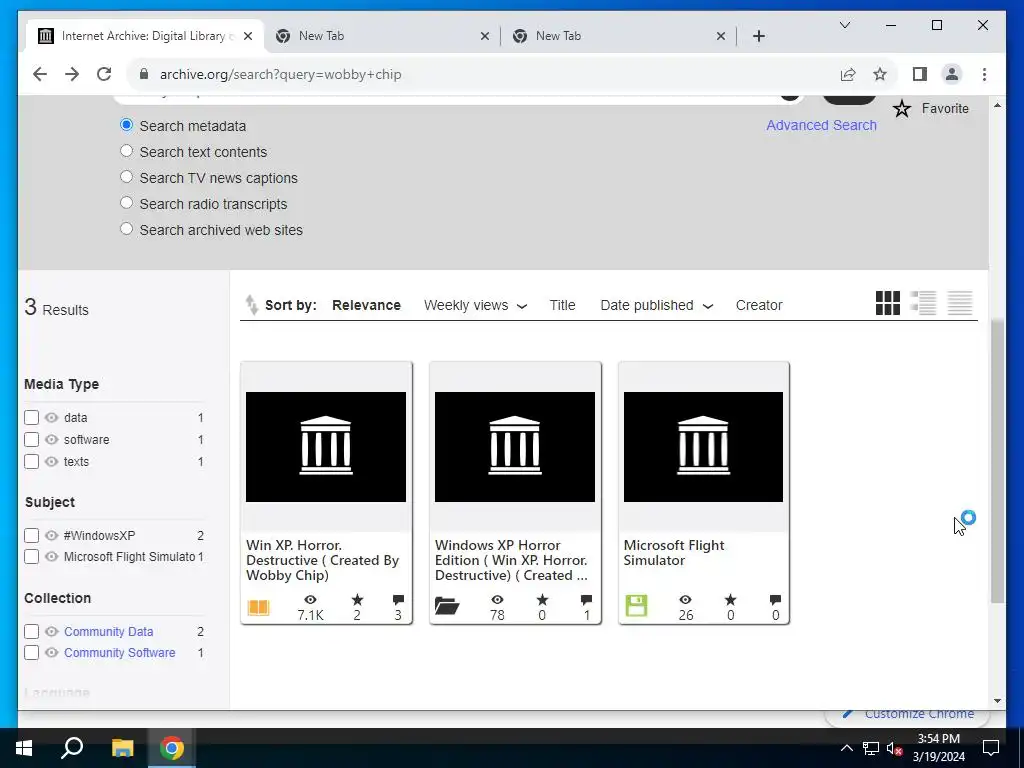Click the page vertical scrollbar thumb
Screen dimensions: 1024x768
coord(997,461)
